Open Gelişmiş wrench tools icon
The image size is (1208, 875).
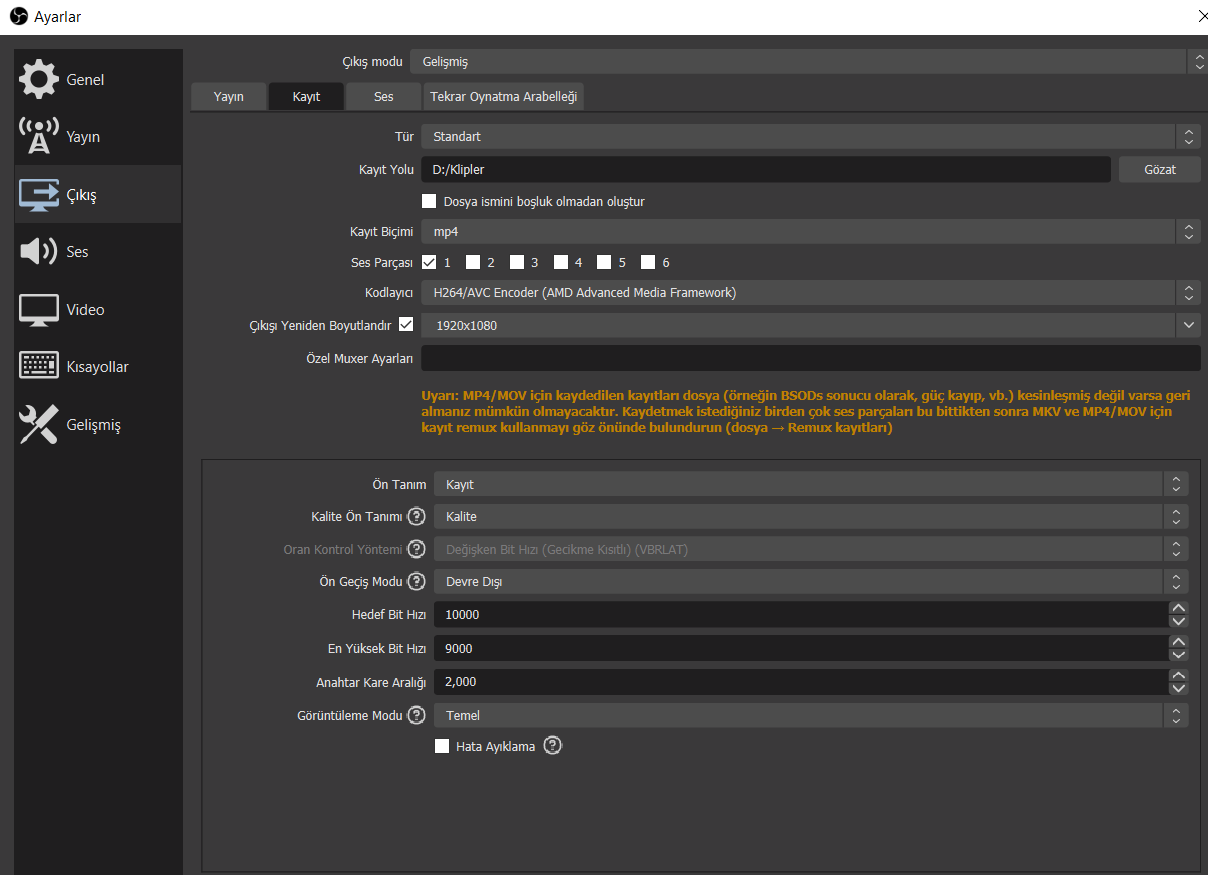tap(39, 425)
